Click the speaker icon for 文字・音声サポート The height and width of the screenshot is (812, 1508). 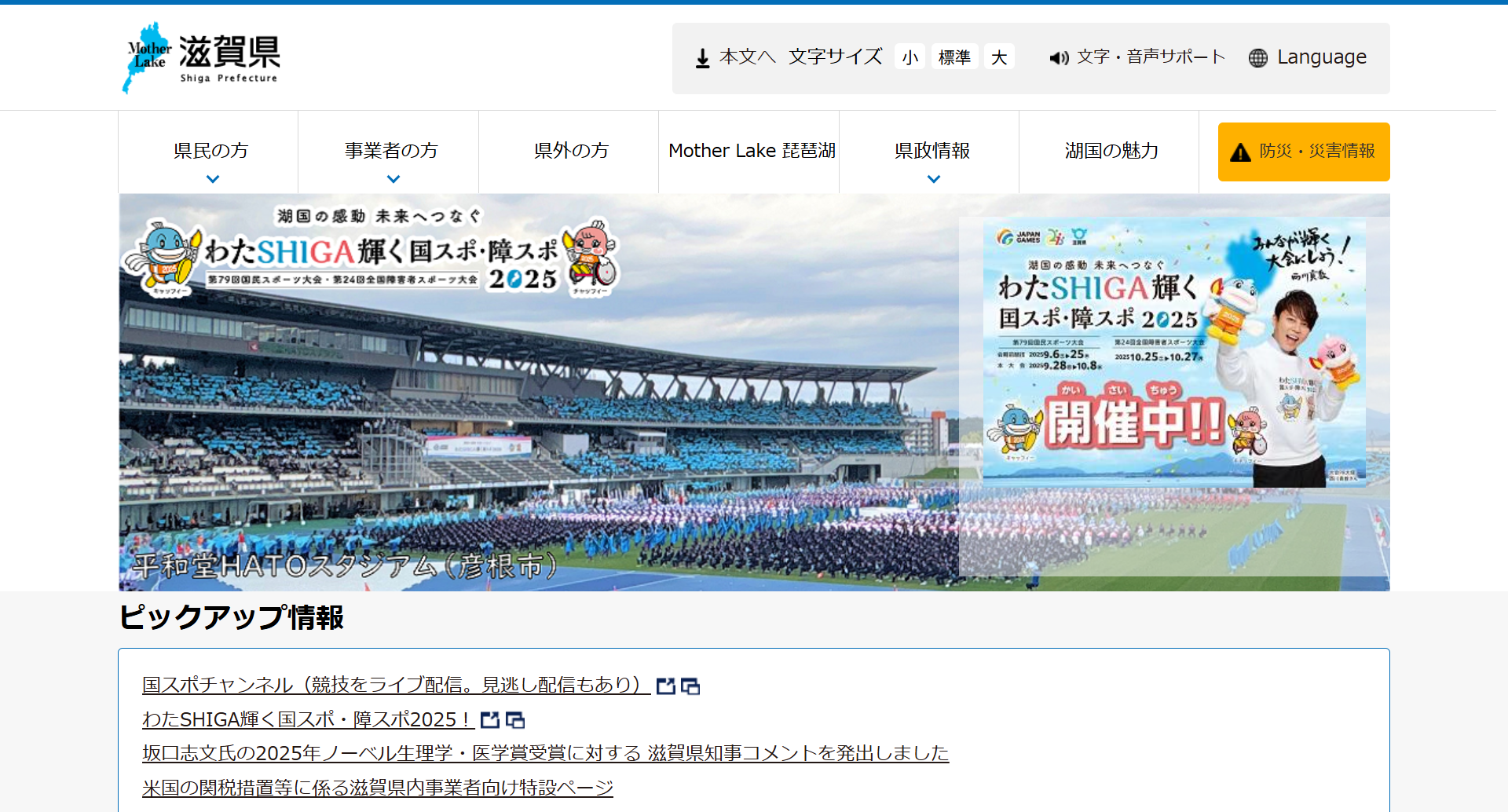click(x=1059, y=58)
